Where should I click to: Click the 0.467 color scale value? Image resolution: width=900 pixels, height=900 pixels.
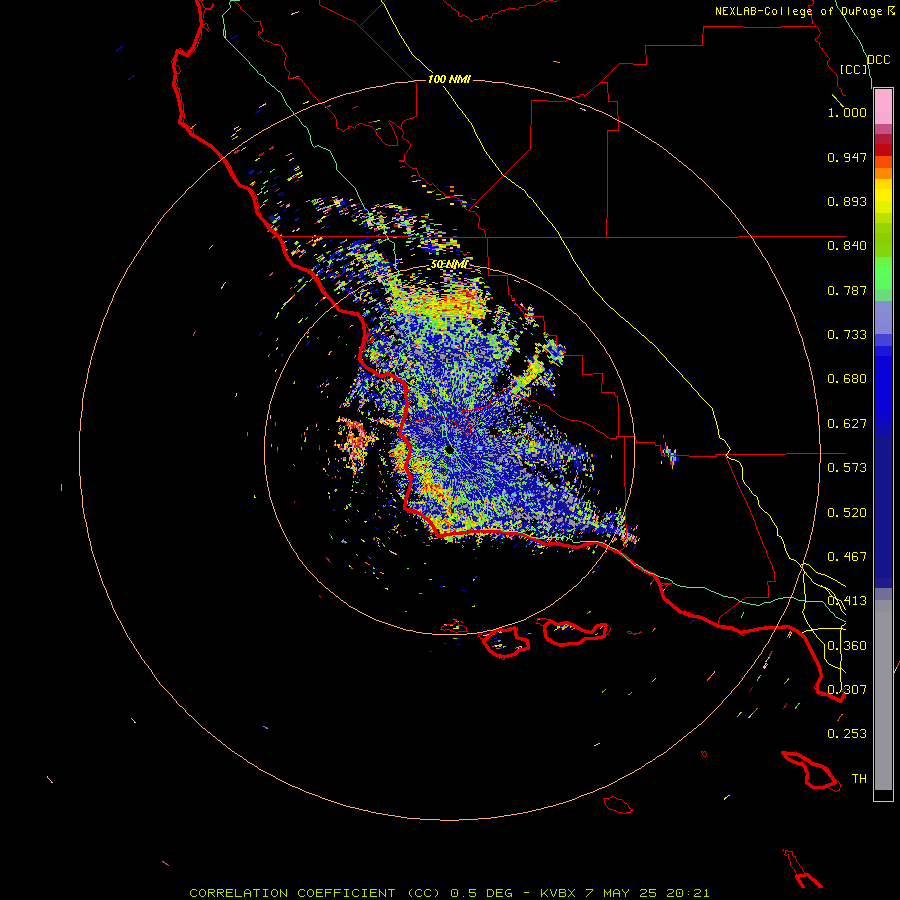click(x=847, y=557)
